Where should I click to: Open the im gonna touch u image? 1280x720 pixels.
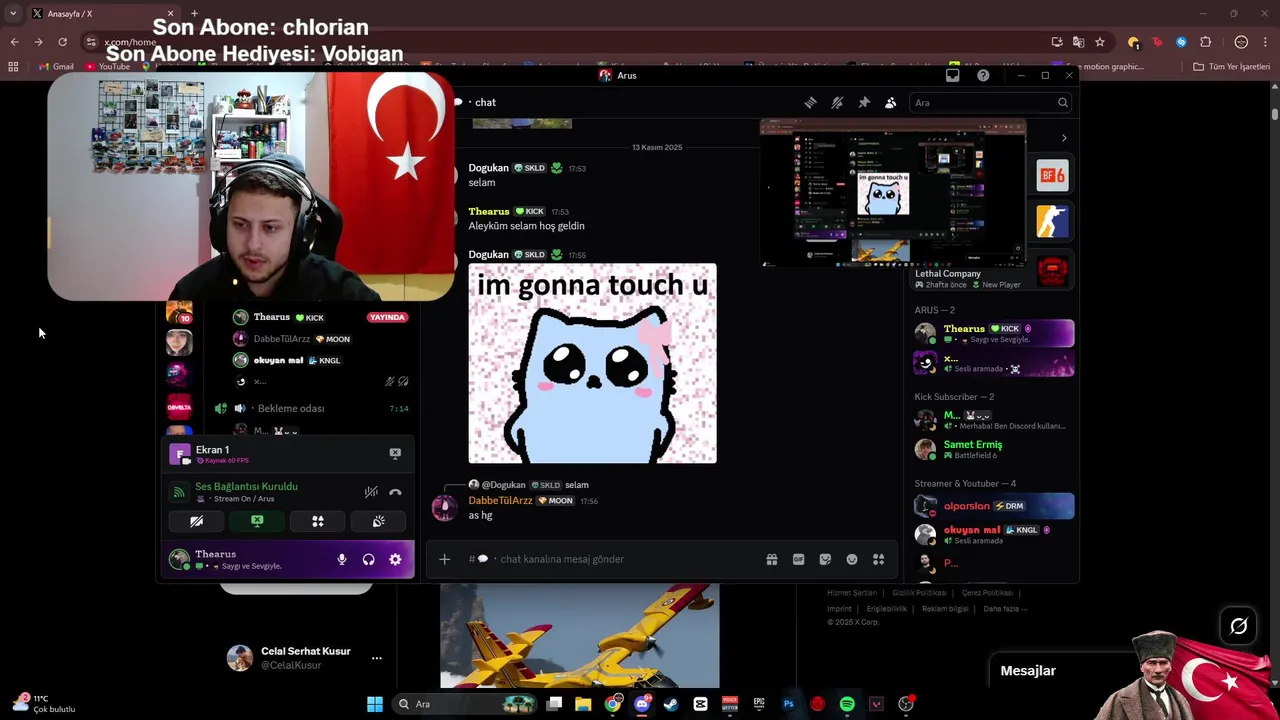592,363
